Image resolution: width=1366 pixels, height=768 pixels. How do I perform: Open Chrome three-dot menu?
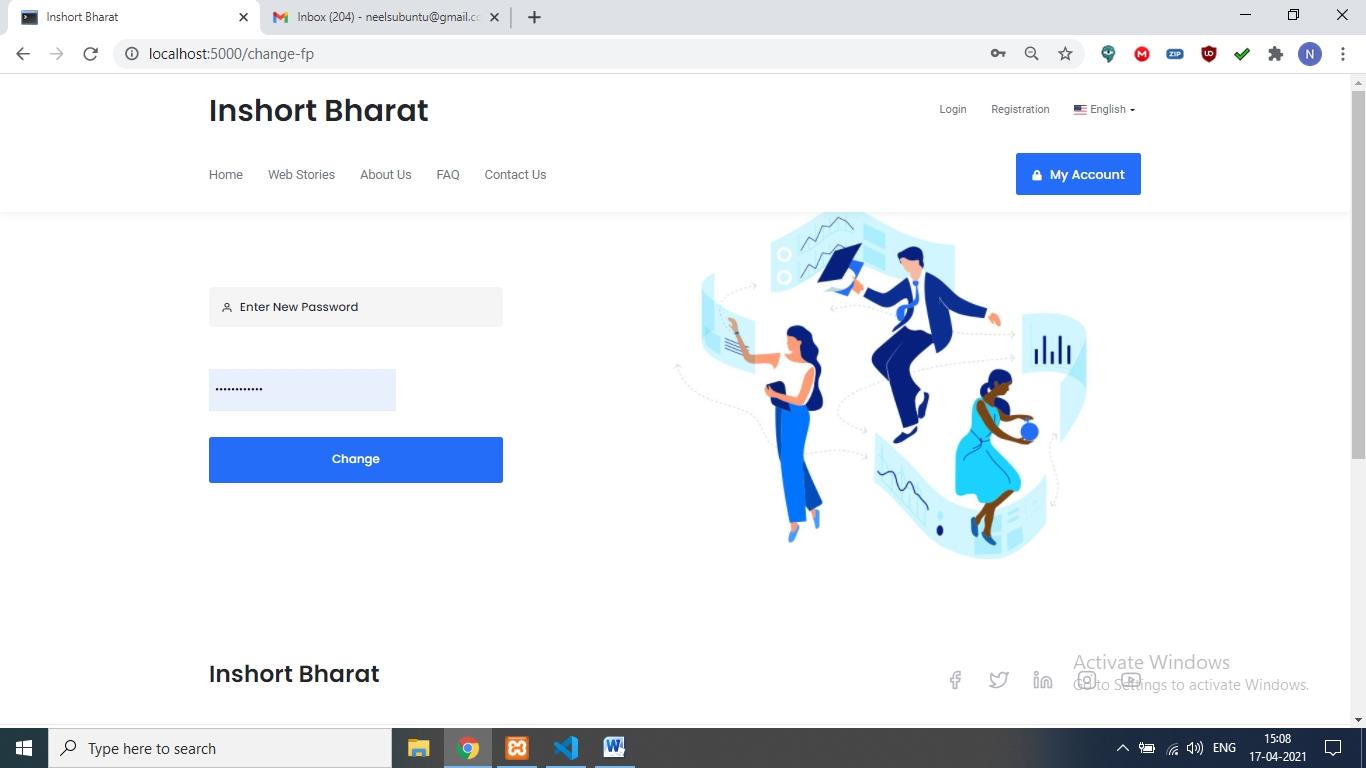tap(1343, 54)
